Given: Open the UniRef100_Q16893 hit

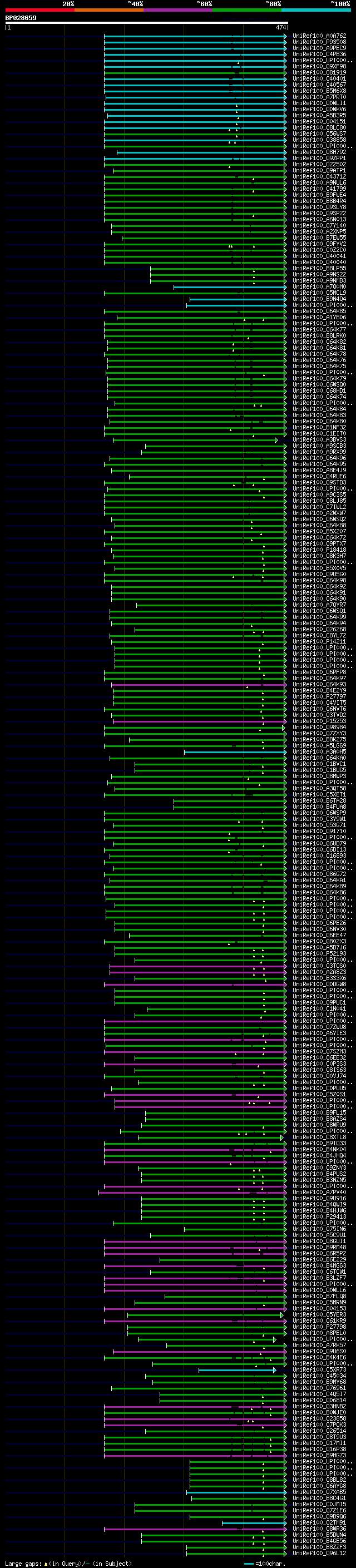Looking at the screenshot, I should click(x=319, y=855).
